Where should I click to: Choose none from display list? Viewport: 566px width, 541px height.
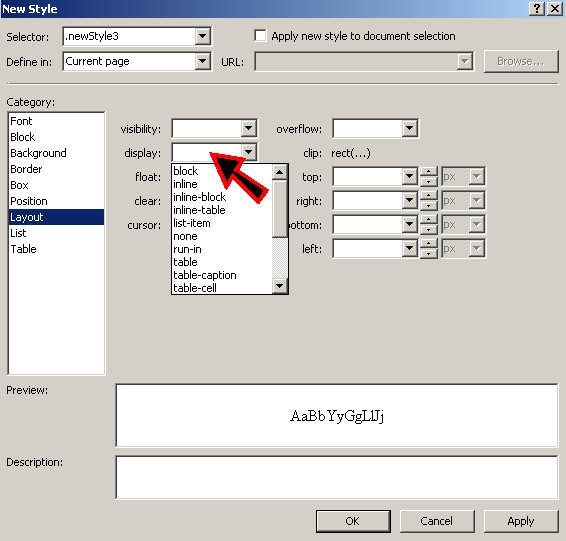222,236
